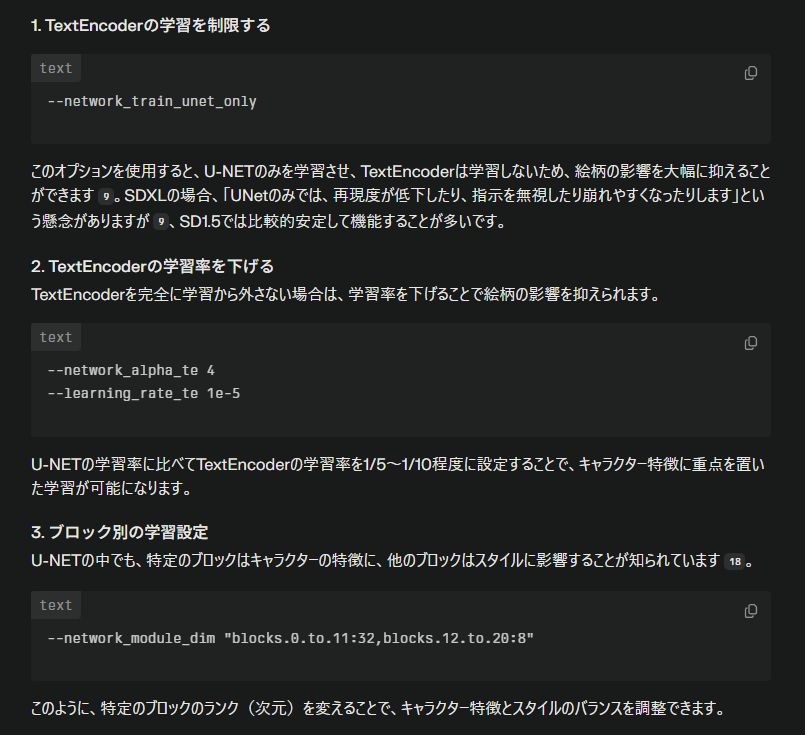Copy the --network_alpha_te code block
The height and width of the screenshot is (735, 805).
[x=751, y=343]
